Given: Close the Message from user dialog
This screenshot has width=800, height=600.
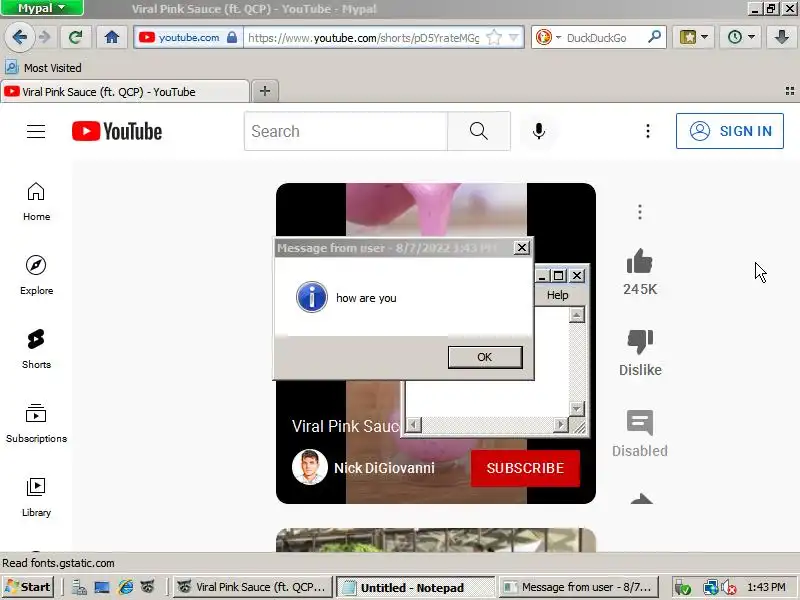Looking at the screenshot, I should click(521, 248).
